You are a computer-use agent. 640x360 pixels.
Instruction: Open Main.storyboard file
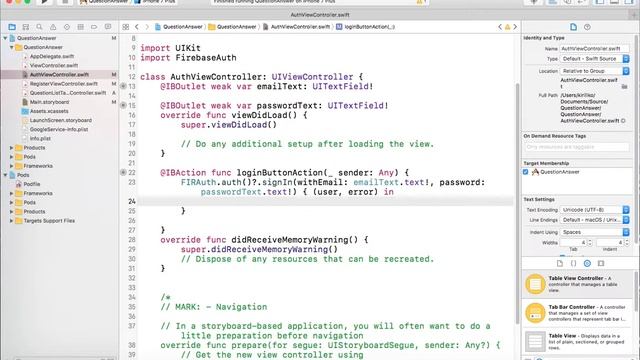(x=49, y=102)
